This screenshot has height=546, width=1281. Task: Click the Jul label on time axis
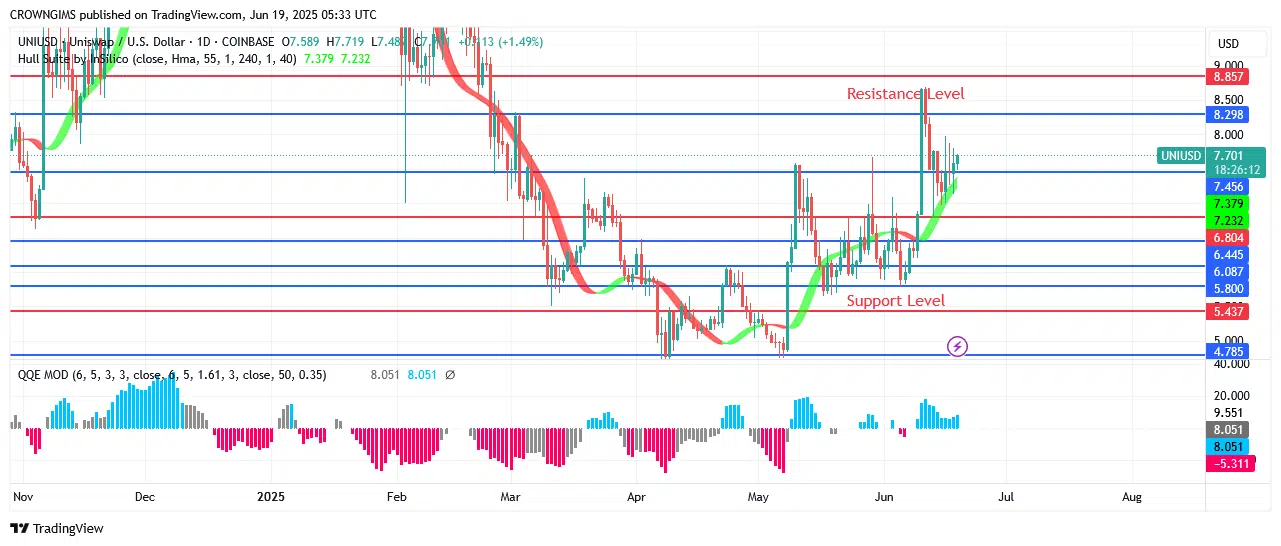tap(1007, 496)
